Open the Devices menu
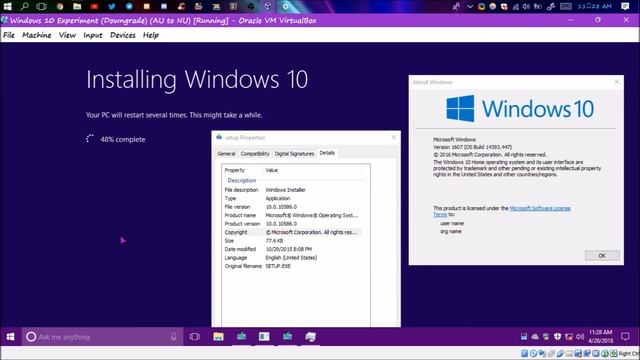The height and width of the screenshot is (360, 640). [122, 35]
